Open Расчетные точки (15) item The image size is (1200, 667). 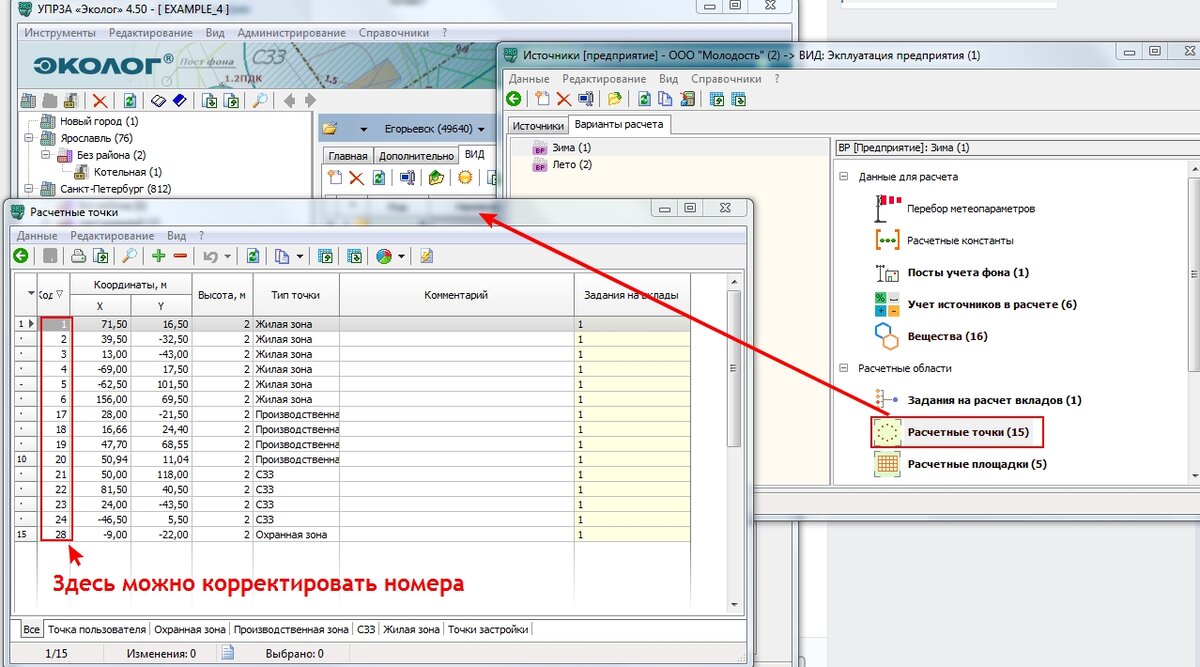tap(958, 432)
